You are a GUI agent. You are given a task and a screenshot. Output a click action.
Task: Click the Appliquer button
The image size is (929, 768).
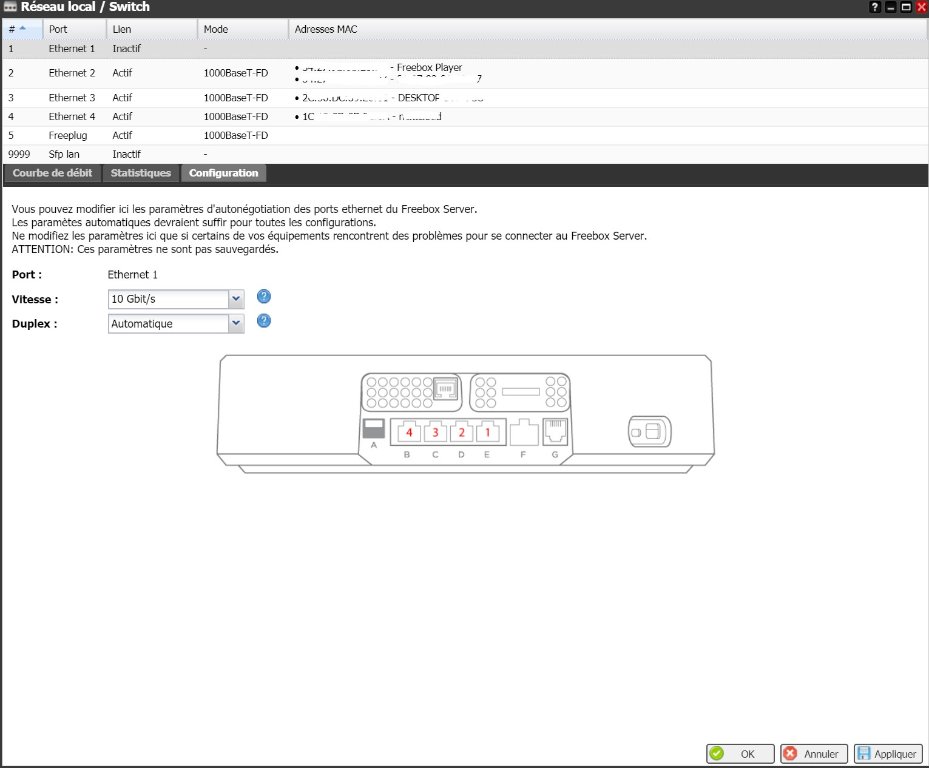pyautogui.click(x=887, y=754)
